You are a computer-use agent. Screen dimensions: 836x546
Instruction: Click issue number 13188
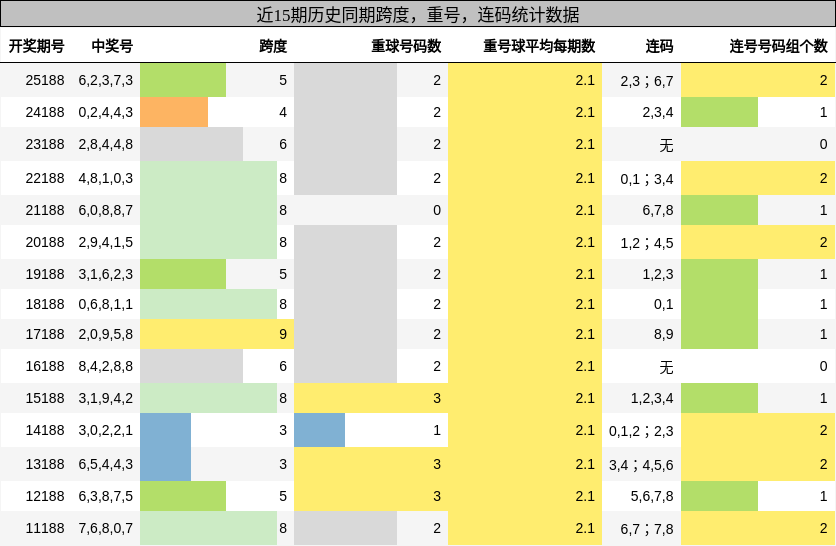[x=45, y=464]
